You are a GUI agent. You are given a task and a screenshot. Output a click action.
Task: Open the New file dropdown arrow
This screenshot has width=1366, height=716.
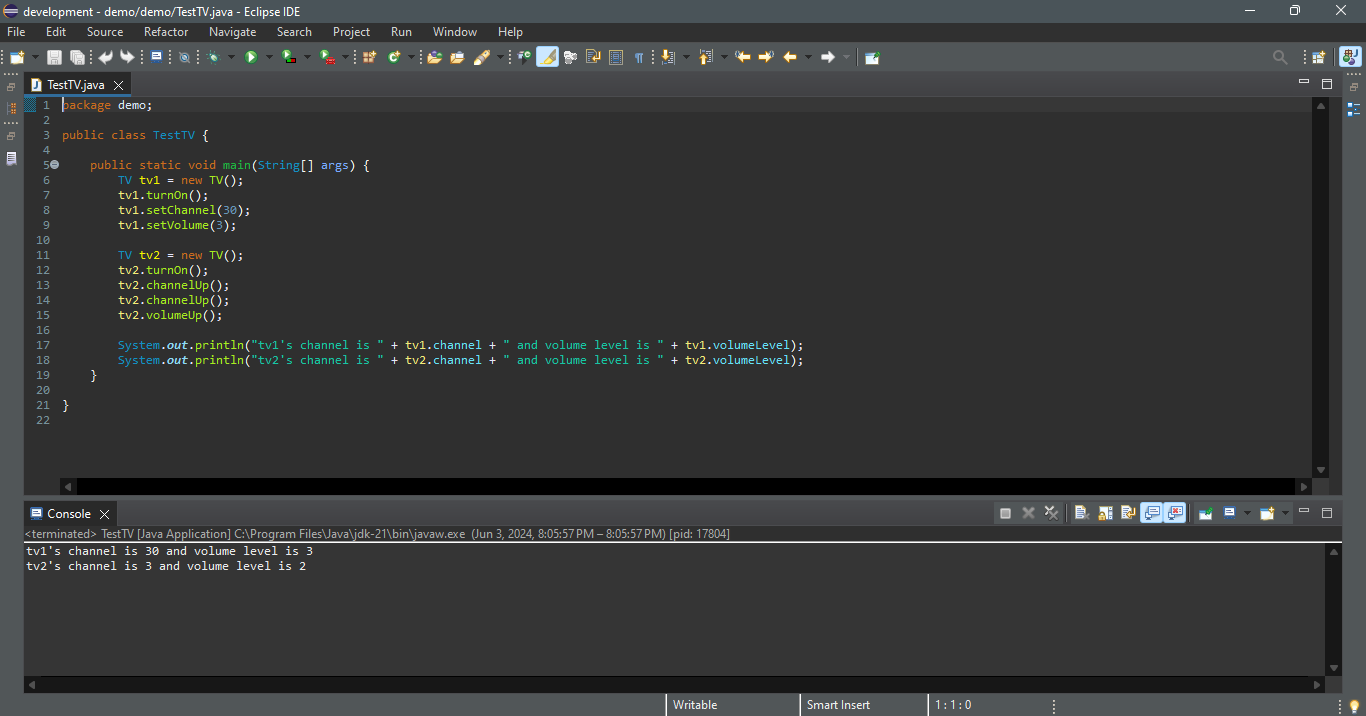click(x=36, y=57)
